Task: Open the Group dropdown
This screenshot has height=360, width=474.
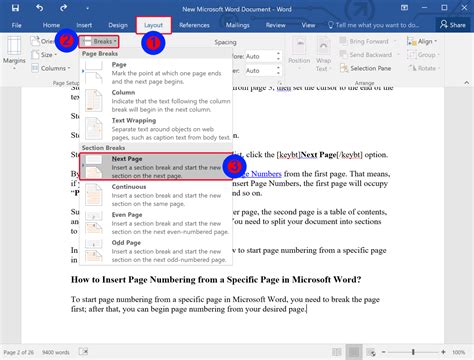Action: pos(423,55)
